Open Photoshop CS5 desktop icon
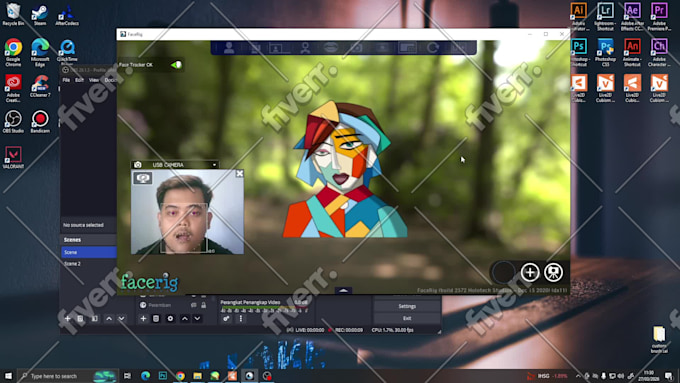Viewport: 680px width, 383px height. (605, 52)
